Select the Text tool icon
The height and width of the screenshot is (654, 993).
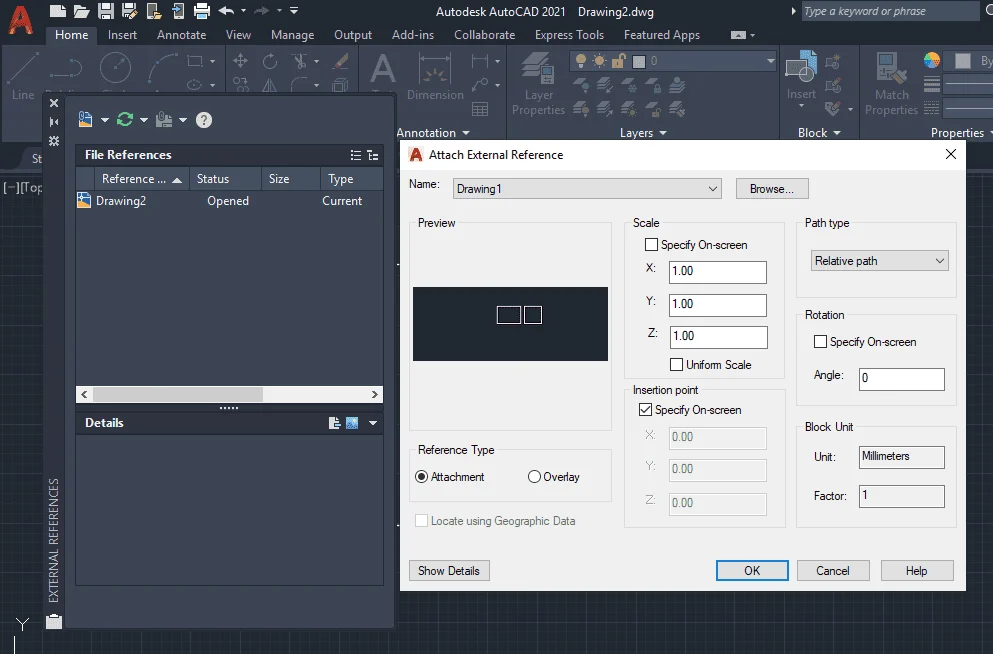[x=383, y=68]
